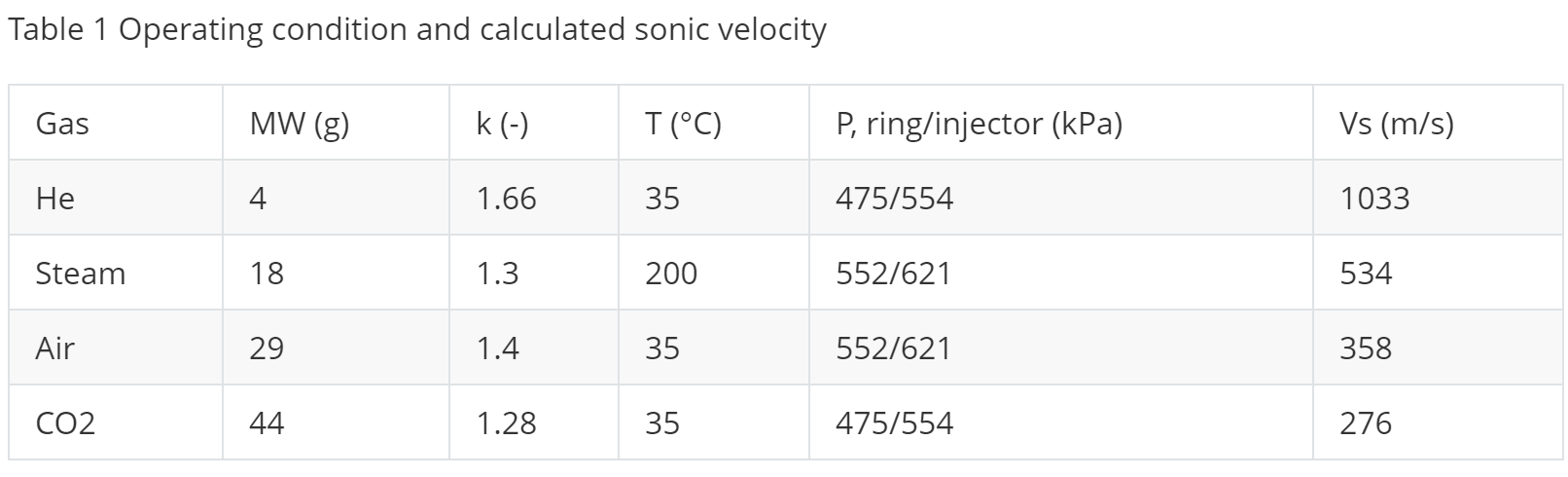
Task: Select the Gas column header
Action: click(62, 124)
